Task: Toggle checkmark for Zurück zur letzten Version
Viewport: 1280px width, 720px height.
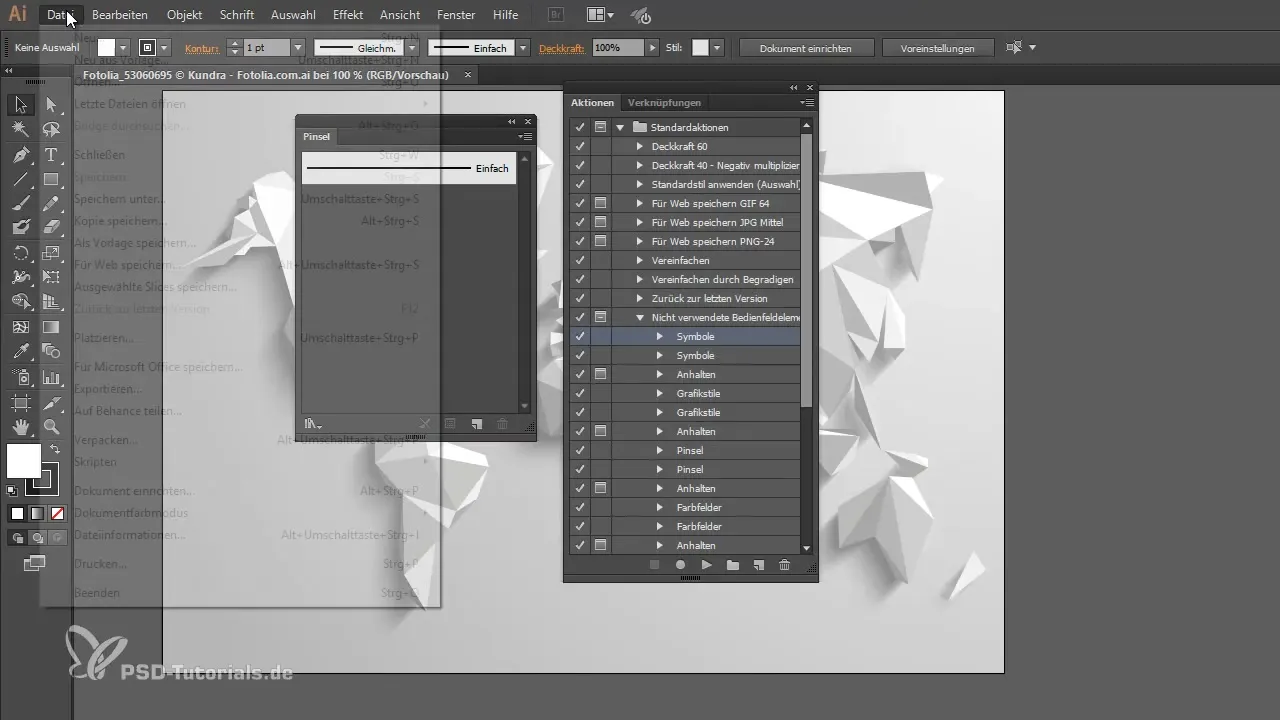Action: [579, 298]
